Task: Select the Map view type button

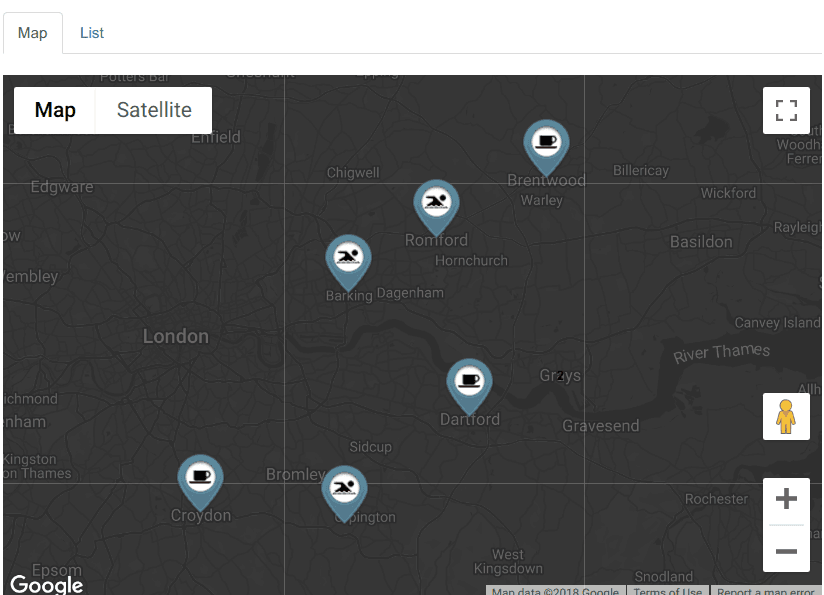Action: [55, 110]
